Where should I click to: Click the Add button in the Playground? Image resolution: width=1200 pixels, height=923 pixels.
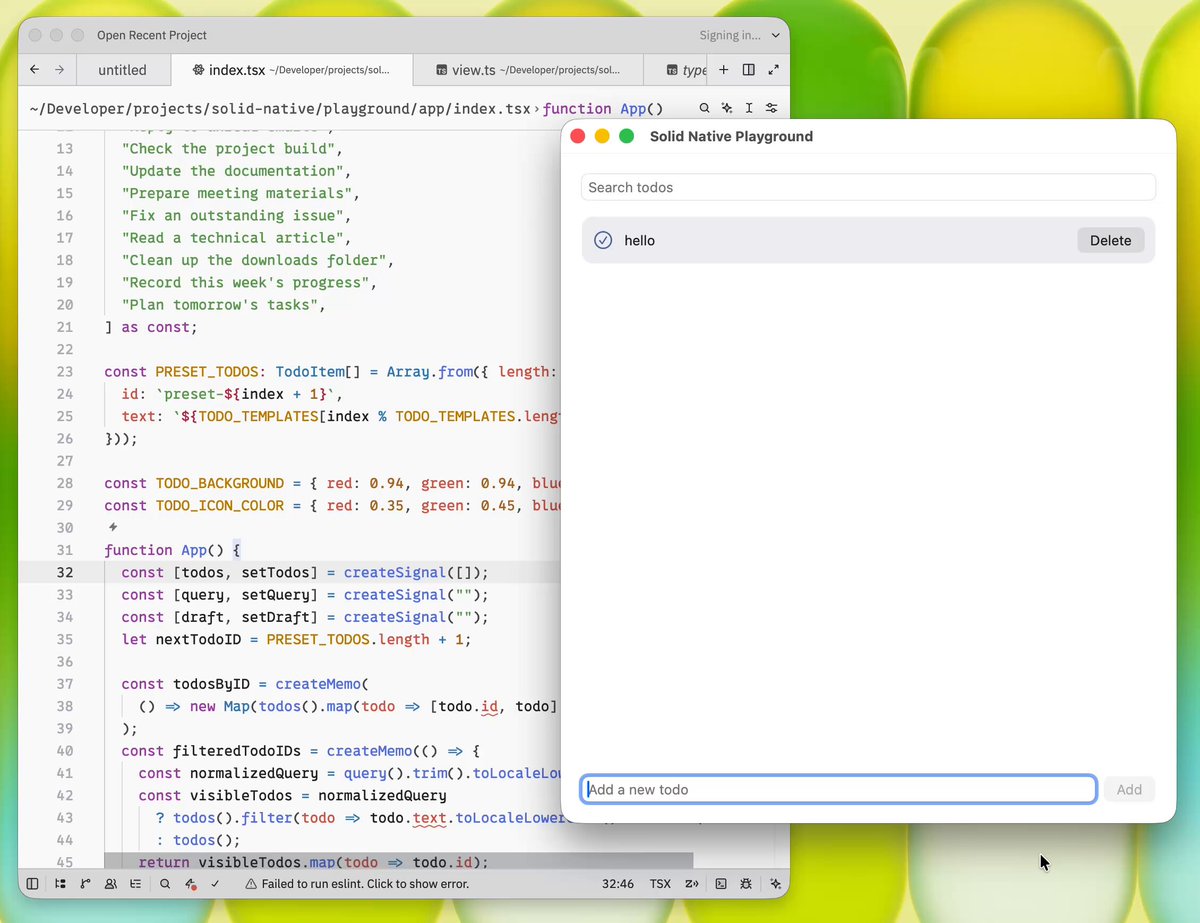click(1130, 789)
